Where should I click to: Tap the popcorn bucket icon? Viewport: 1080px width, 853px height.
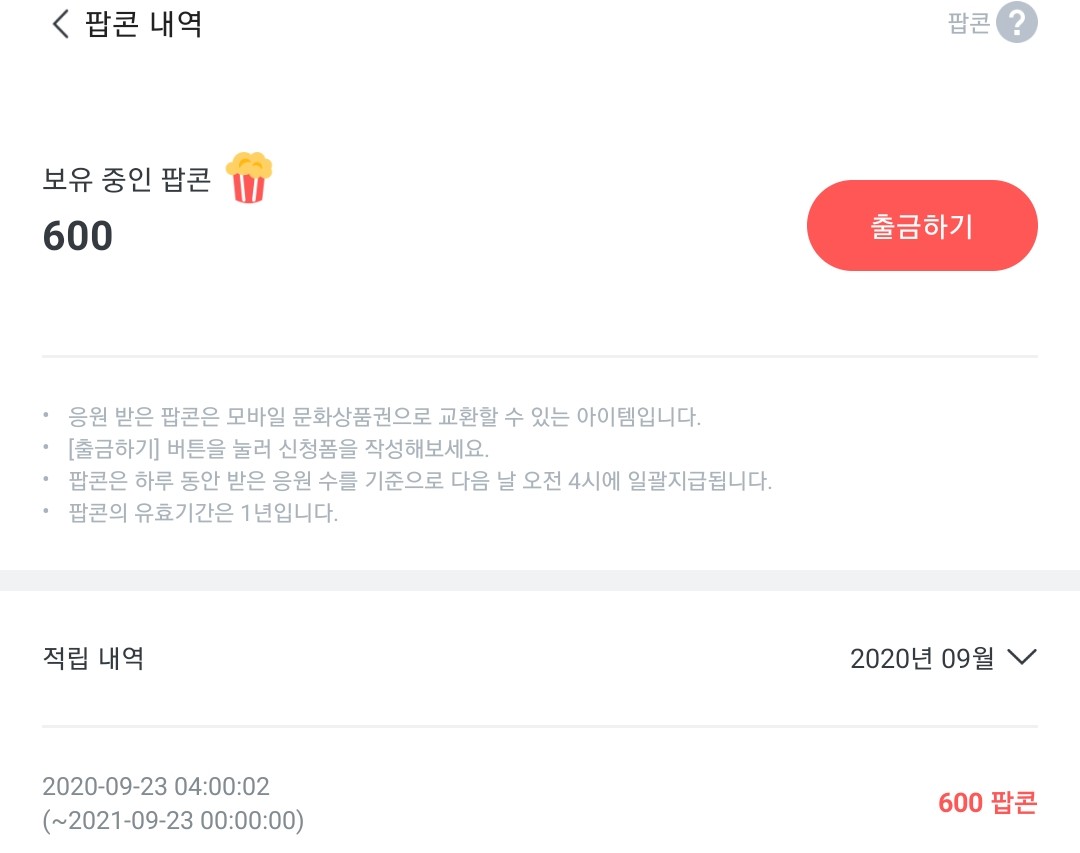pos(248,178)
